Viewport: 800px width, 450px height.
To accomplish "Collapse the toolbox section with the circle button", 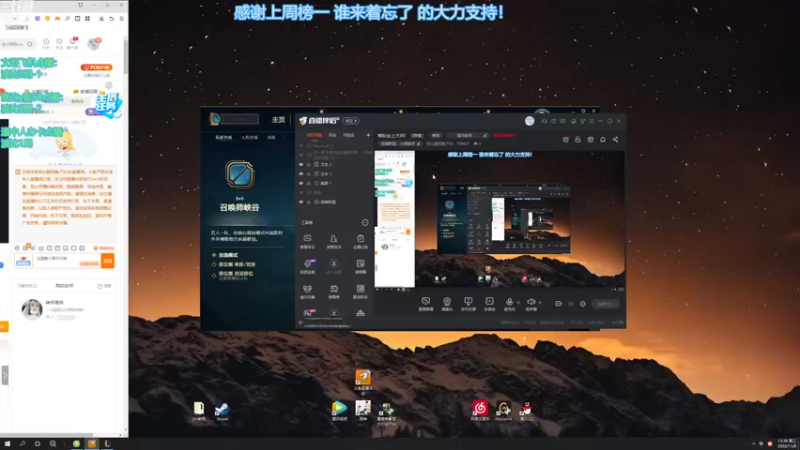I will coord(365,222).
